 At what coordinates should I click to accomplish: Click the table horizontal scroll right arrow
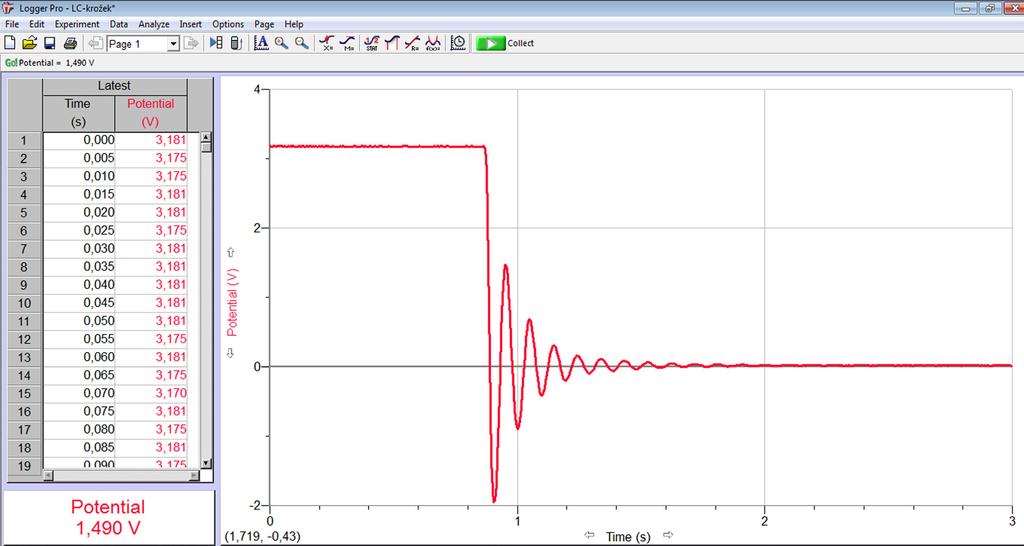[x=194, y=476]
